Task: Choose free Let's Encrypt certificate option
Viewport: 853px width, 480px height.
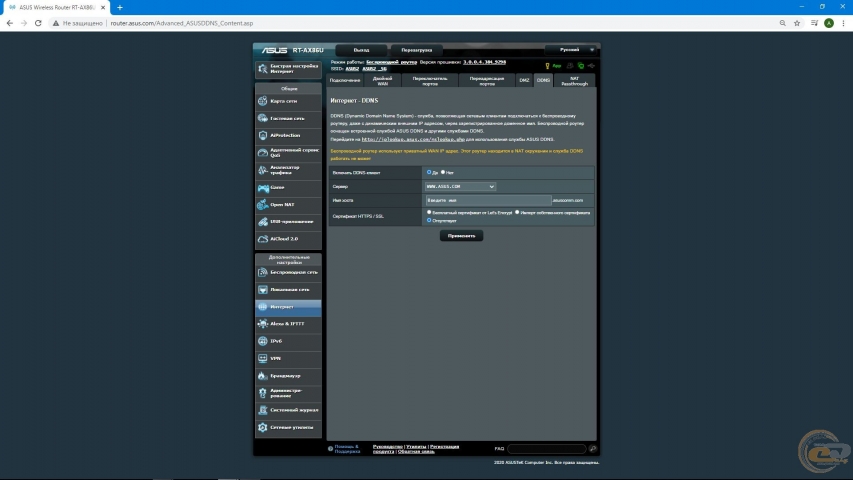Action: [x=429, y=212]
